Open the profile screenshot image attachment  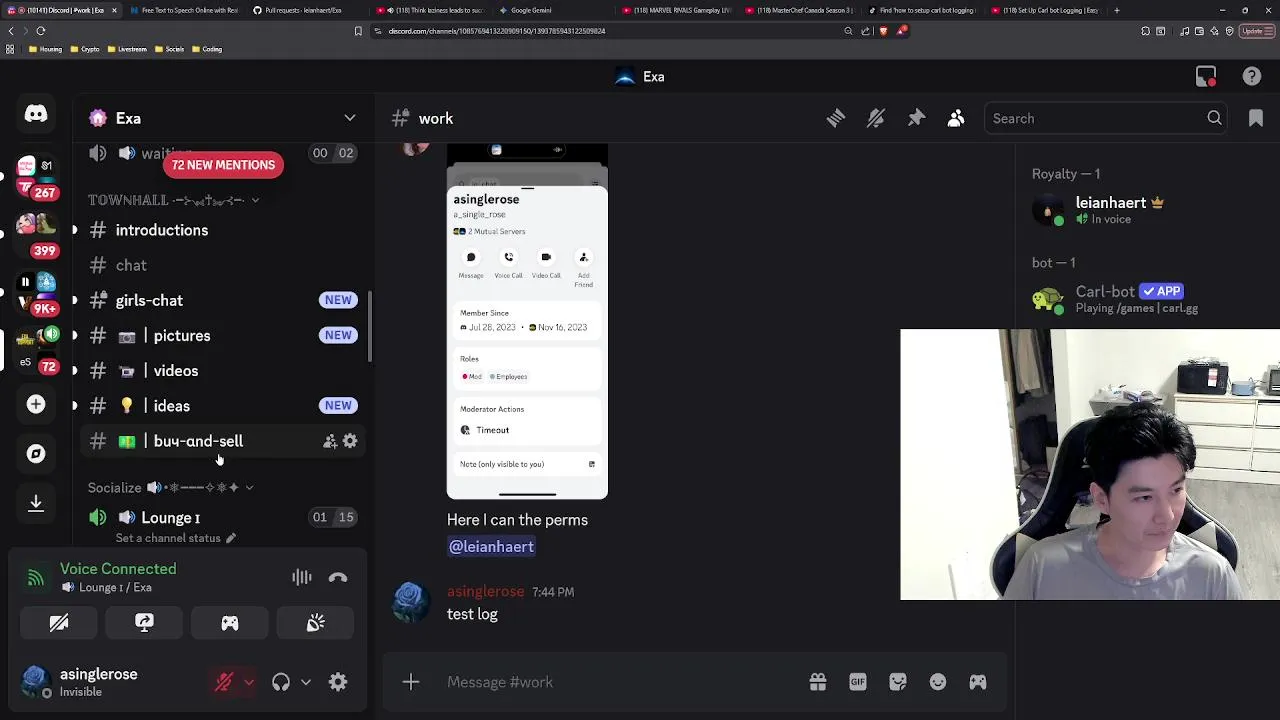tap(527, 322)
